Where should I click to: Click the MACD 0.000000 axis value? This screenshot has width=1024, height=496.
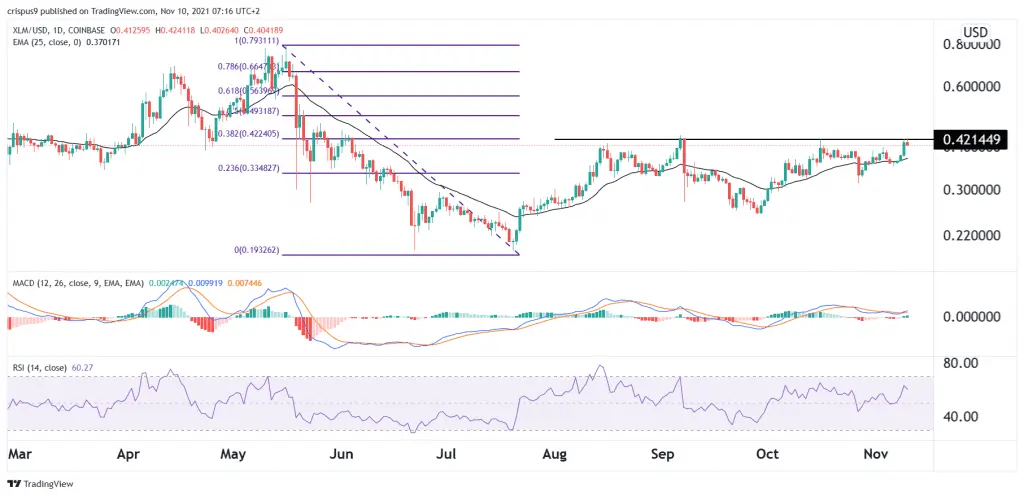pyautogui.click(x=970, y=317)
